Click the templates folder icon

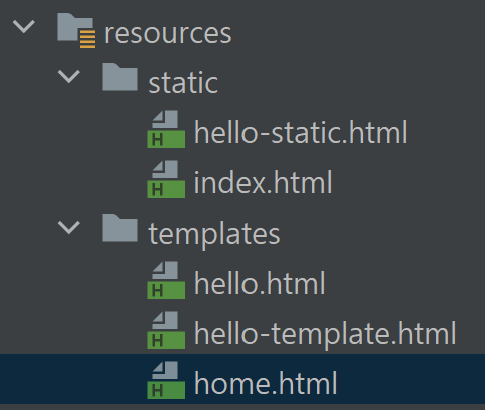pos(120,228)
